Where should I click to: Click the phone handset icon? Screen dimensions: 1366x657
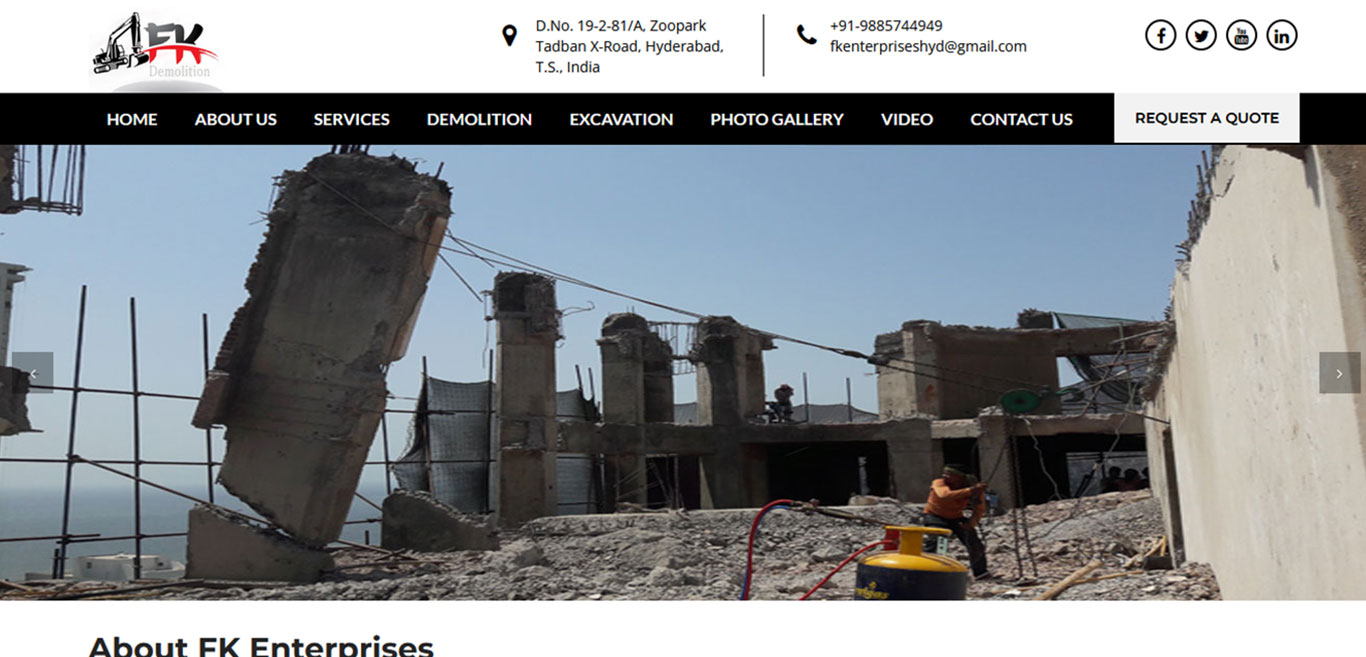click(806, 35)
